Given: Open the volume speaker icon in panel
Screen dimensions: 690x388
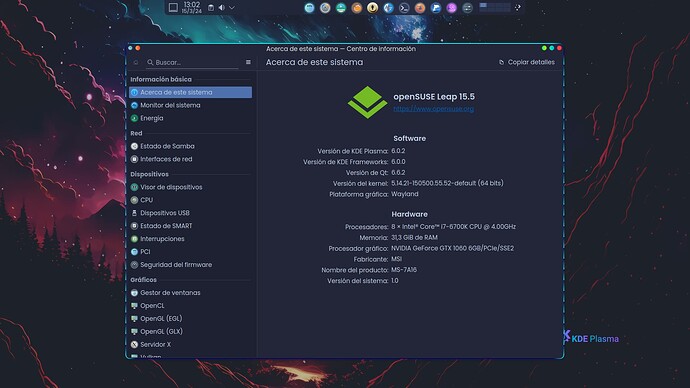Looking at the screenshot, I should click(221, 7).
